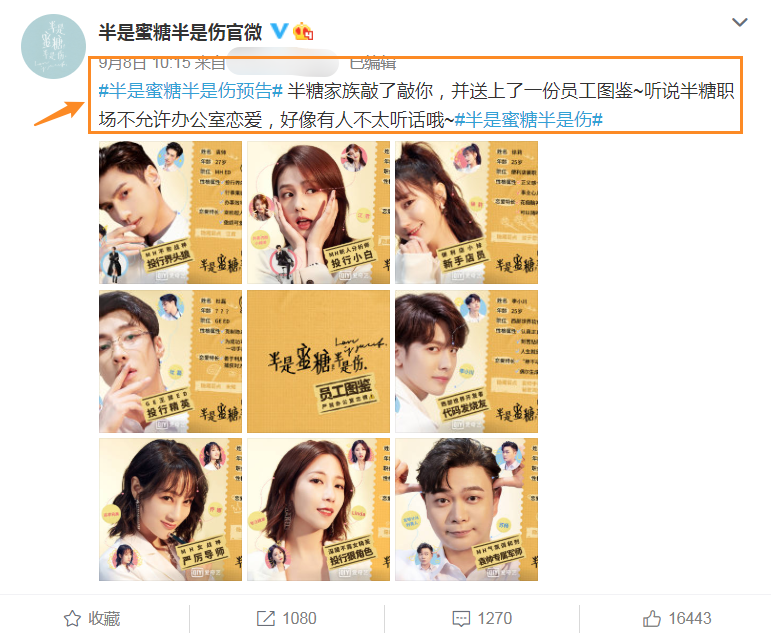
Task: Open the 投行小白 poster thumbnail
Action: pos(318,212)
